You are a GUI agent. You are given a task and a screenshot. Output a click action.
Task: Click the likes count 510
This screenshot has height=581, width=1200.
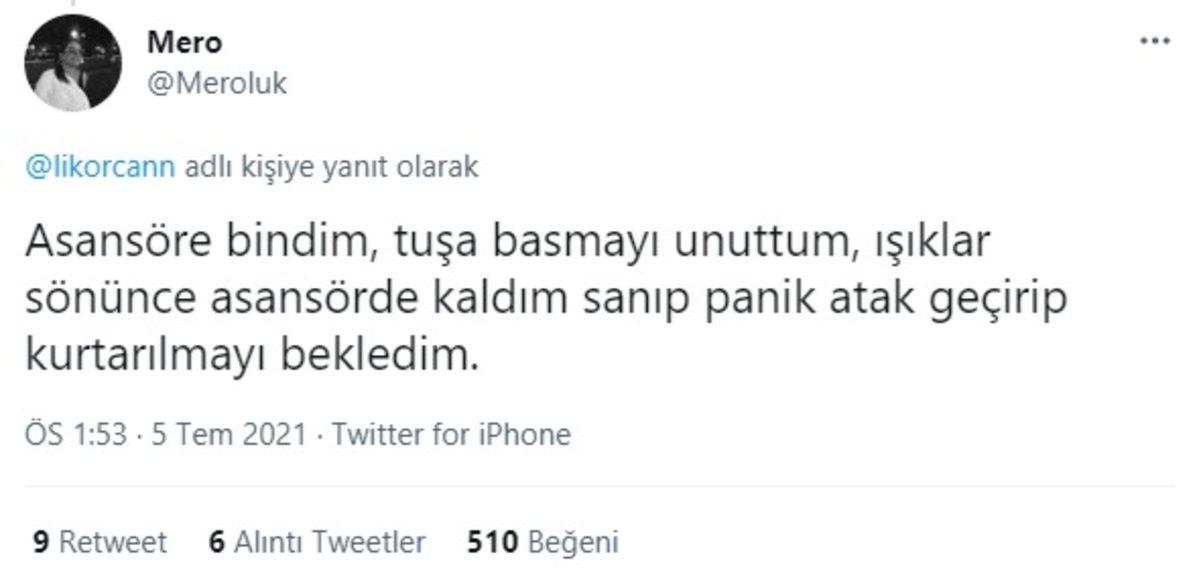(x=492, y=542)
